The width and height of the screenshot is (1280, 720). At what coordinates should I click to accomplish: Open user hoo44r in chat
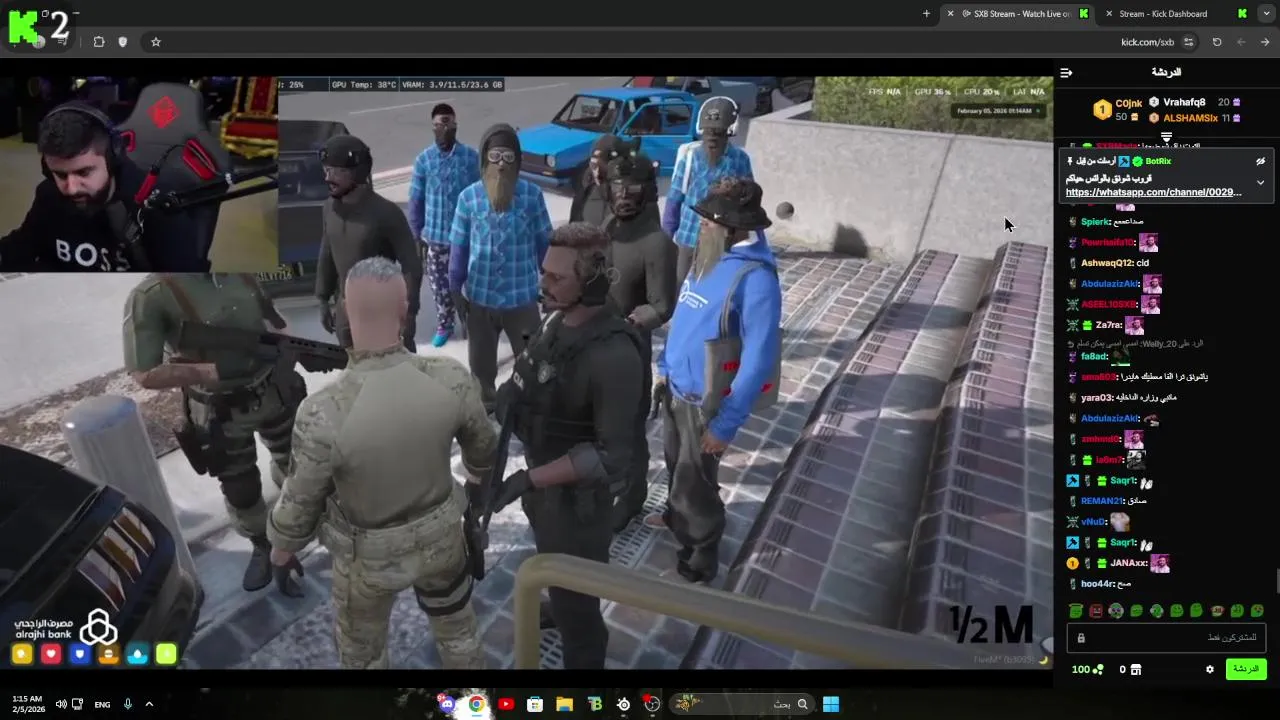[x=1096, y=584]
